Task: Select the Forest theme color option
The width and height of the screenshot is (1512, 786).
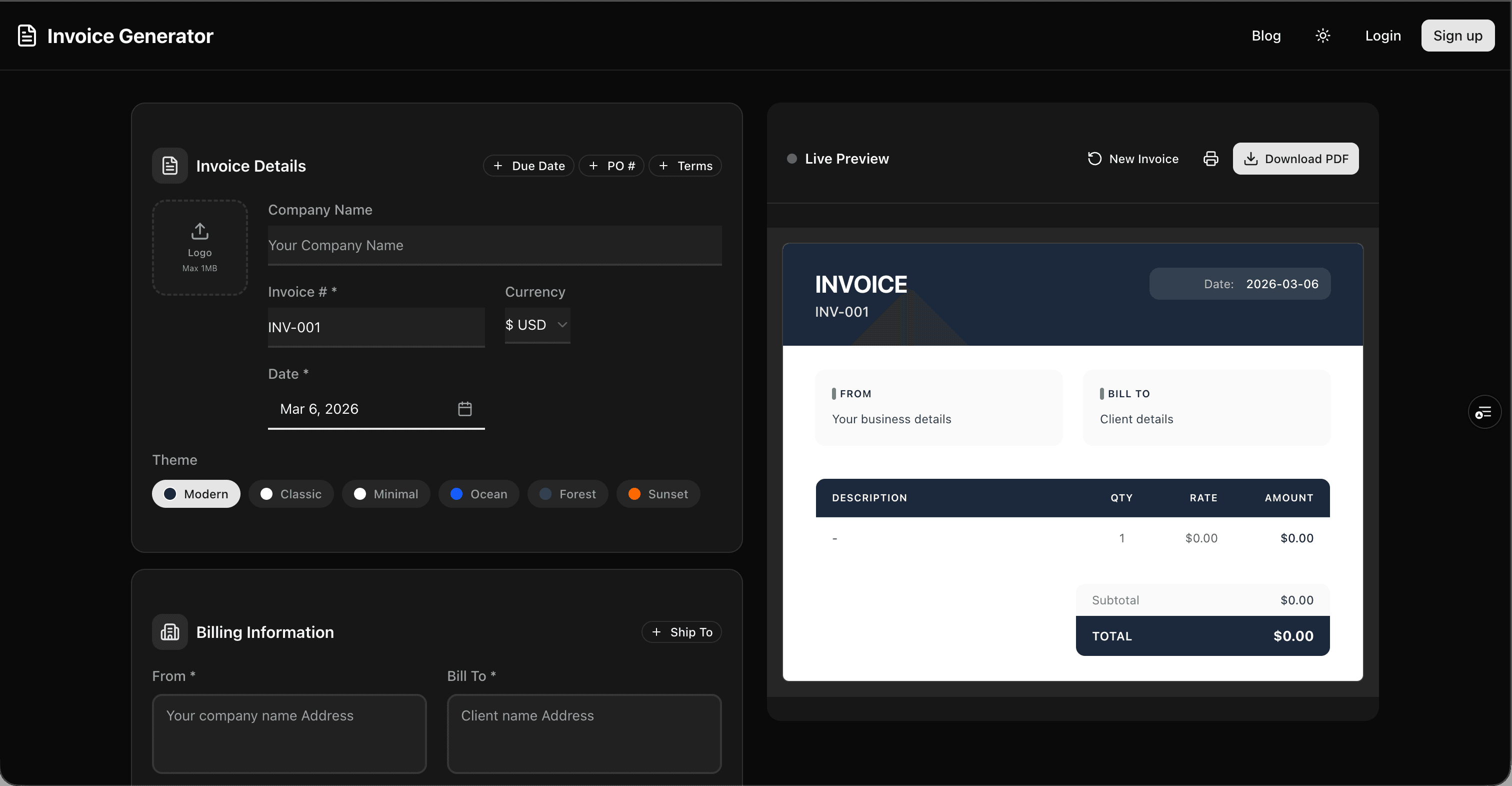Action: (567, 494)
